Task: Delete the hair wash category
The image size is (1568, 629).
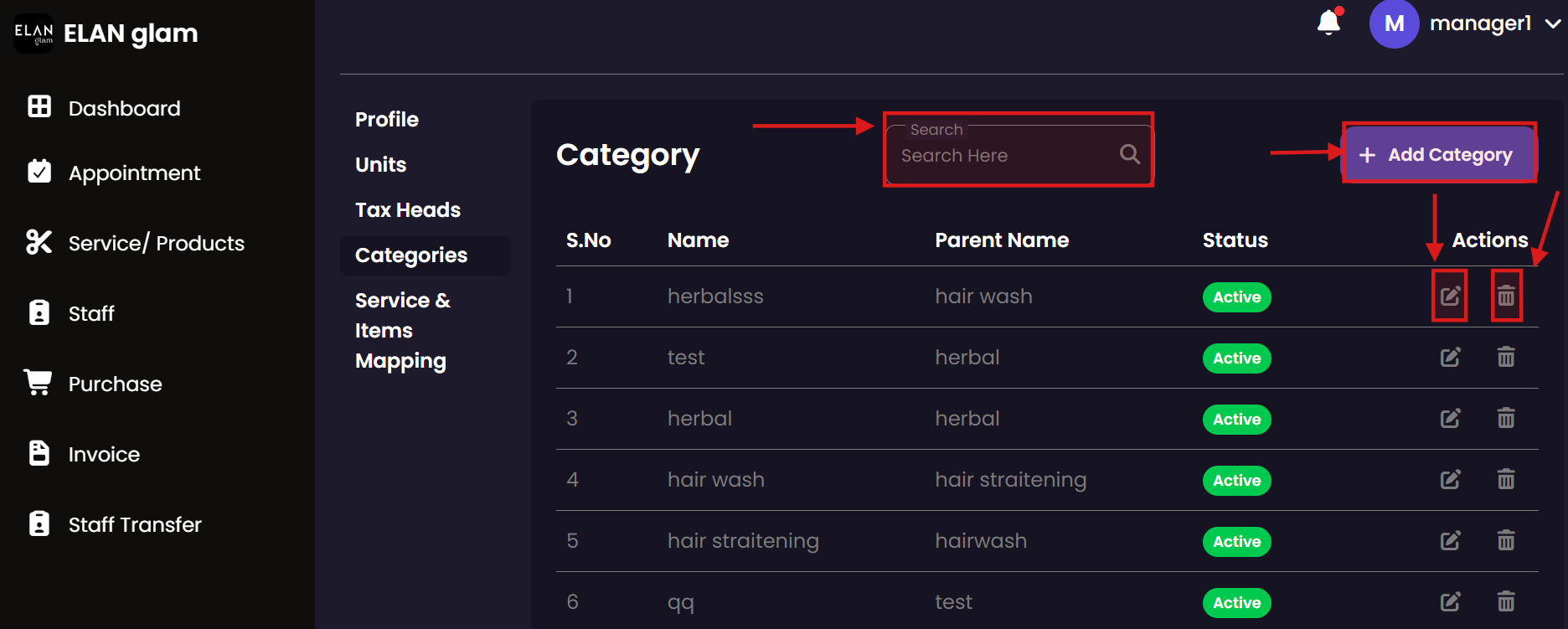Action: pyautogui.click(x=1506, y=480)
